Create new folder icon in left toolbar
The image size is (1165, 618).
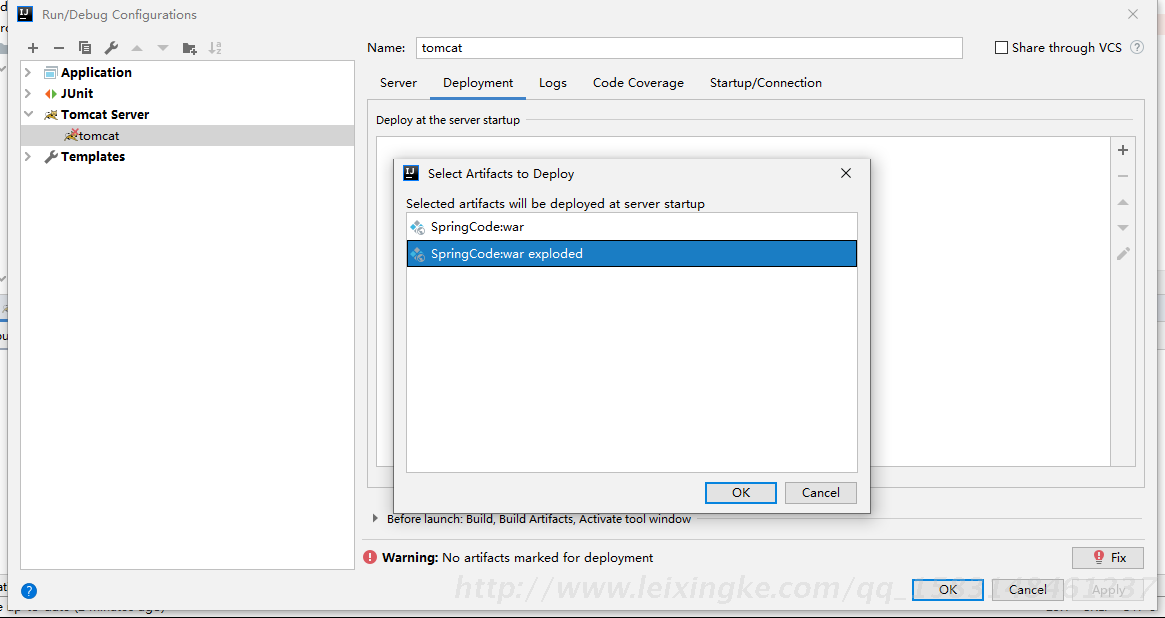[189, 48]
